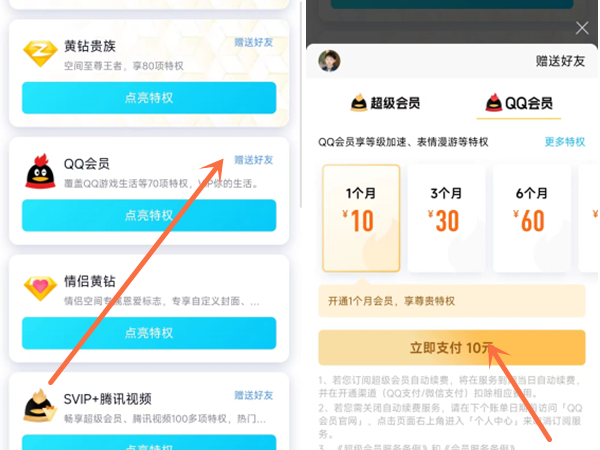
Task: Click the 超级会员 crown icon
Action: 359,103
